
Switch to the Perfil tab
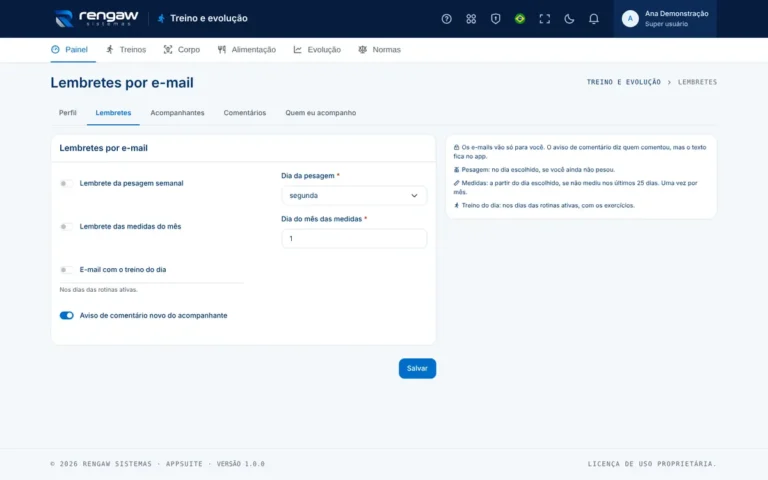pos(68,113)
